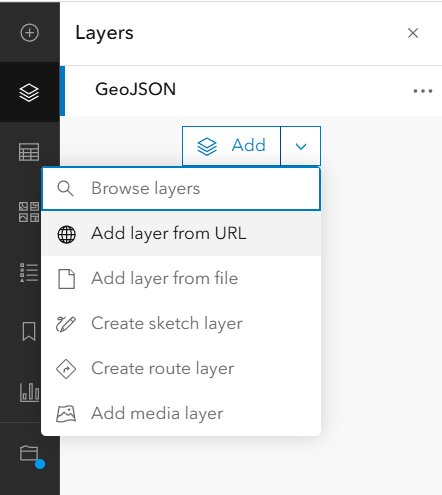Close the Layers panel
This screenshot has height=495, width=442.
[413, 33]
